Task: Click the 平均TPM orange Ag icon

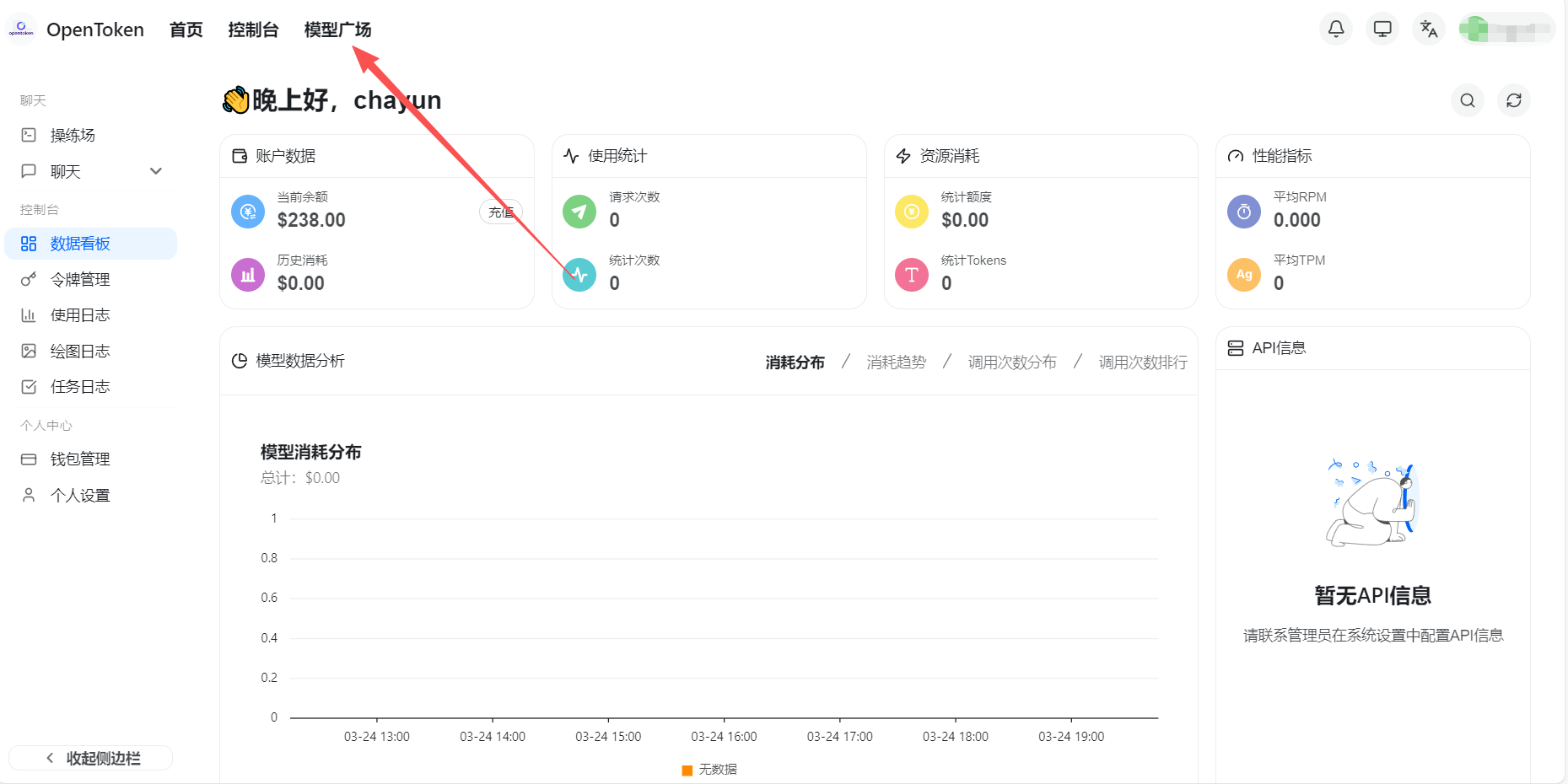Action: point(1244,275)
